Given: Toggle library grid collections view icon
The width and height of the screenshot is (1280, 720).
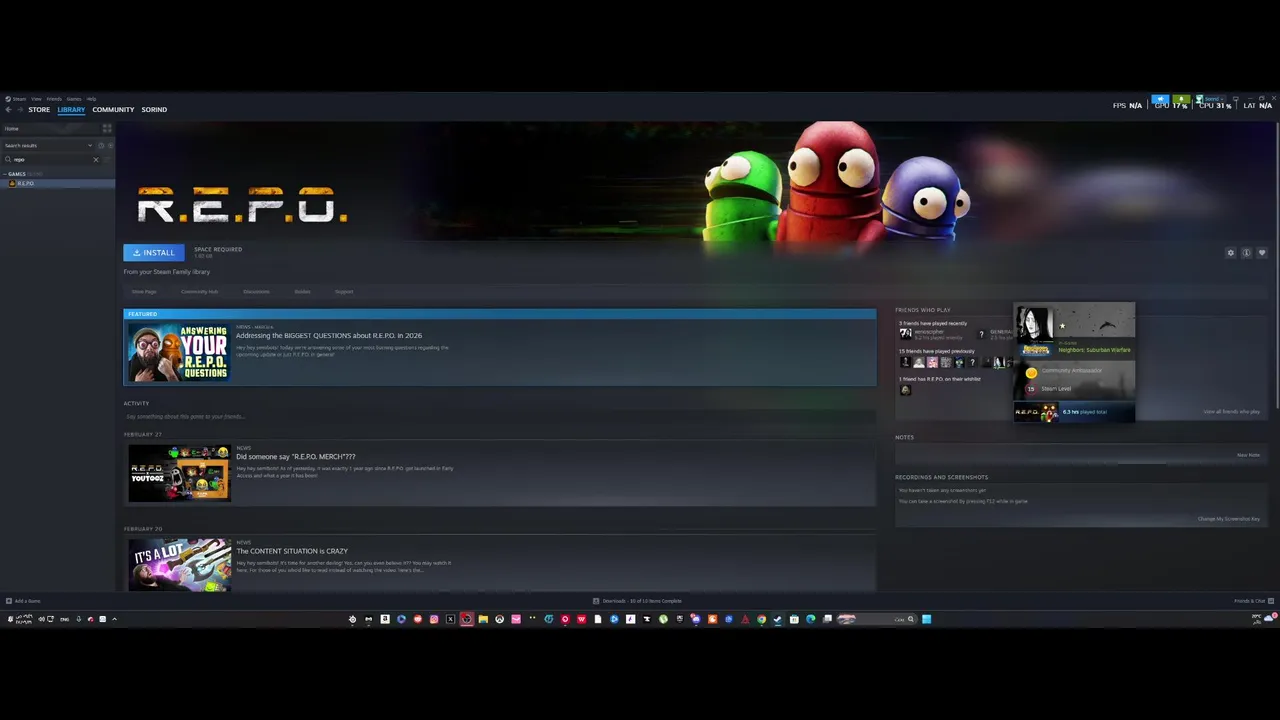Looking at the screenshot, I should (107, 129).
